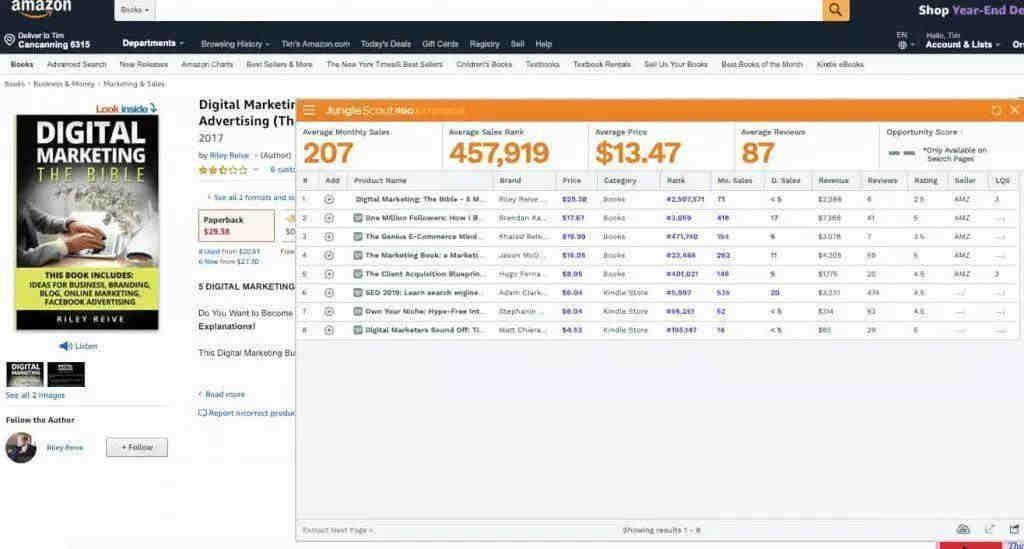The height and width of the screenshot is (549, 1024).
Task: Click the Digital Marketing book cover image
Action: [88, 222]
